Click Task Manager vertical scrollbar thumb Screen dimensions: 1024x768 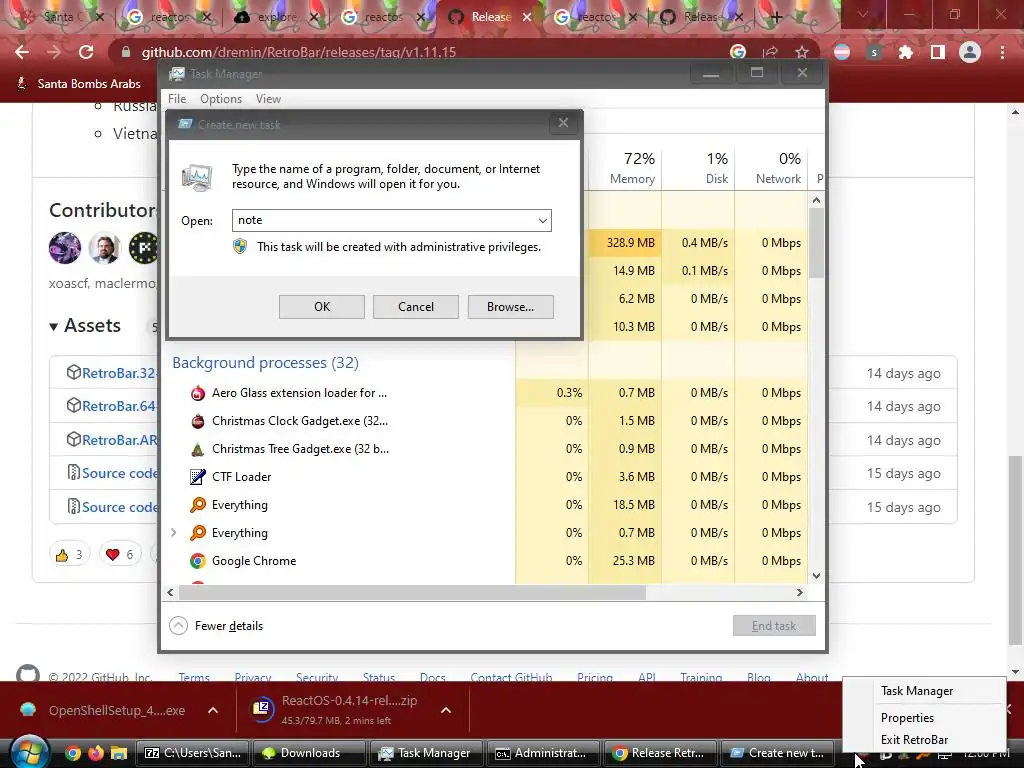816,243
